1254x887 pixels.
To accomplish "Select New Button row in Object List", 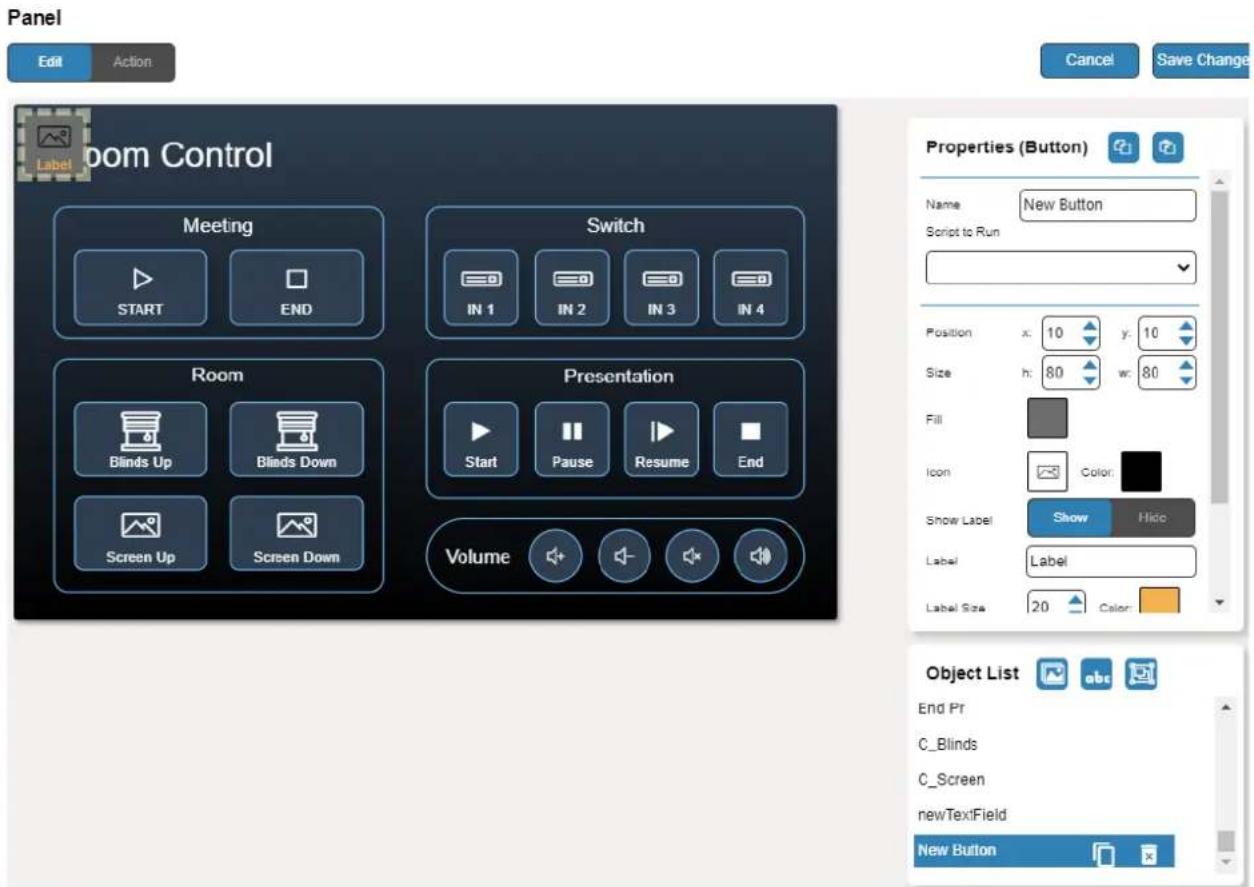I will [x=1044, y=852].
